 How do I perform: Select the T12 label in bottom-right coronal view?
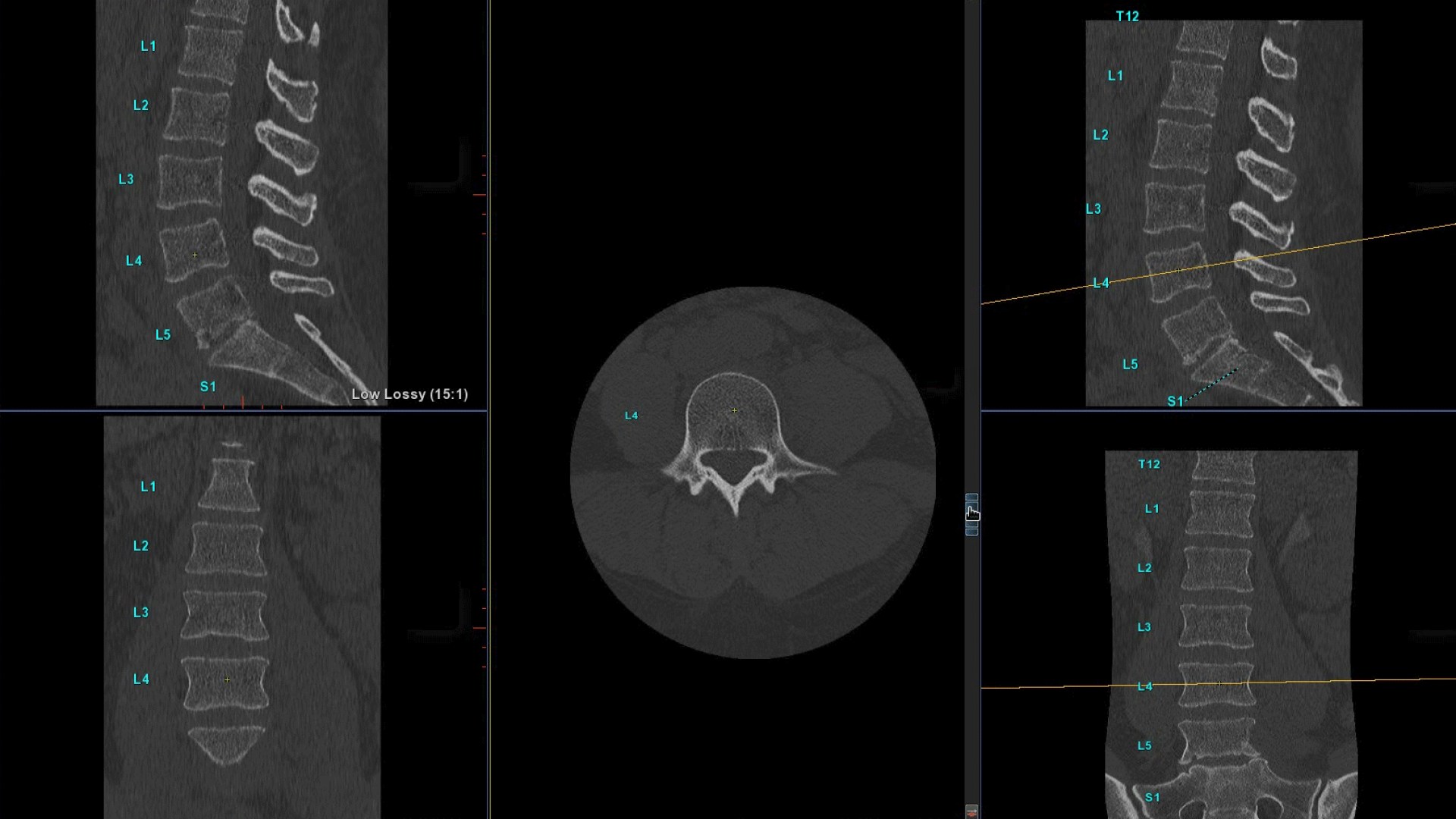click(x=1149, y=464)
